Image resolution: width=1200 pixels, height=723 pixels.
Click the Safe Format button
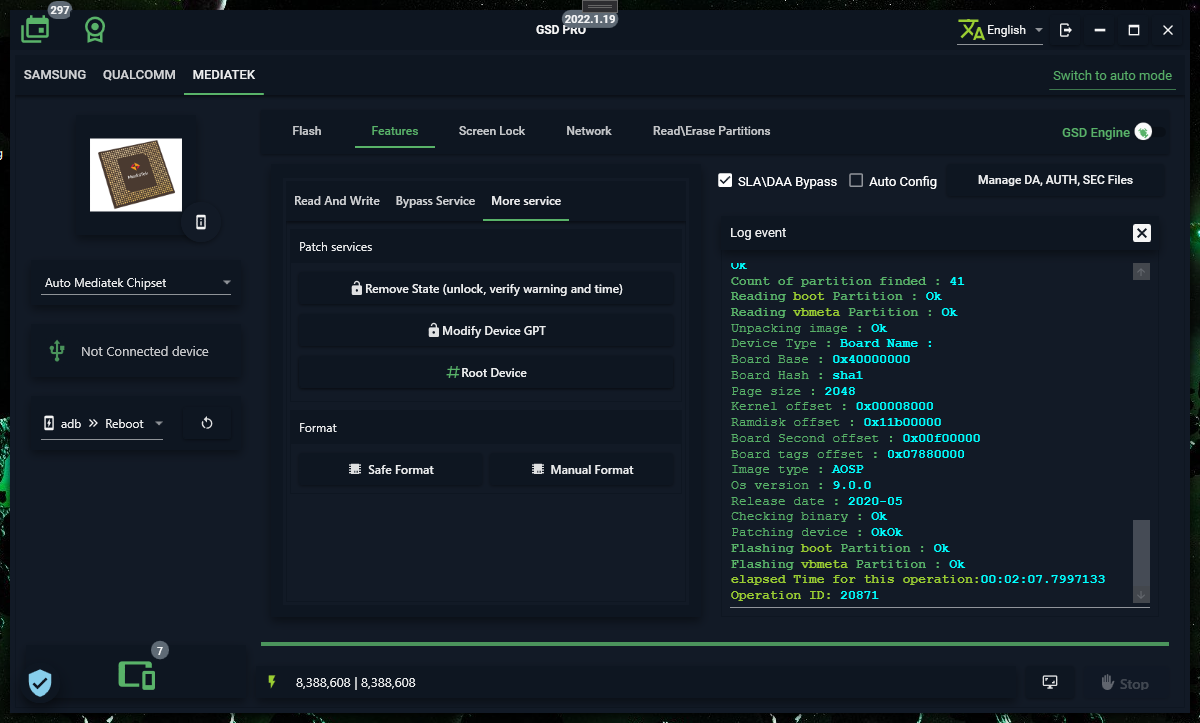(391, 469)
